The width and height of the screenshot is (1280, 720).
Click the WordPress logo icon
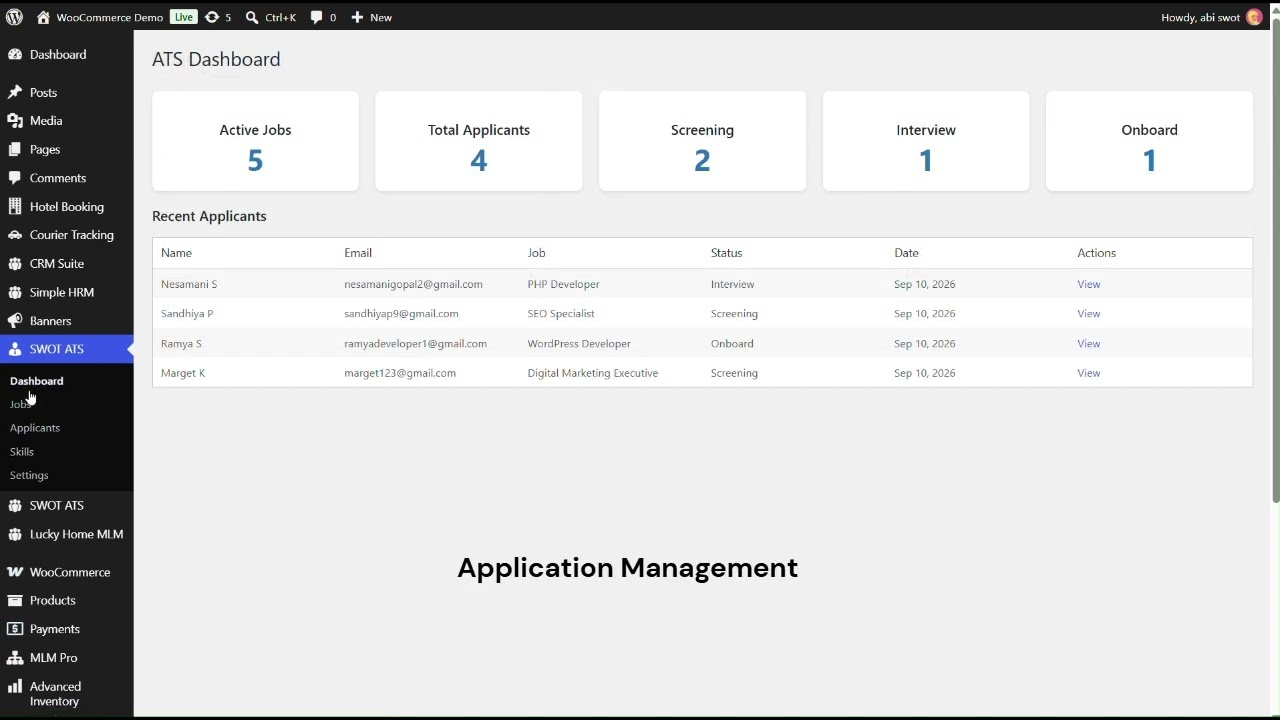14,17
